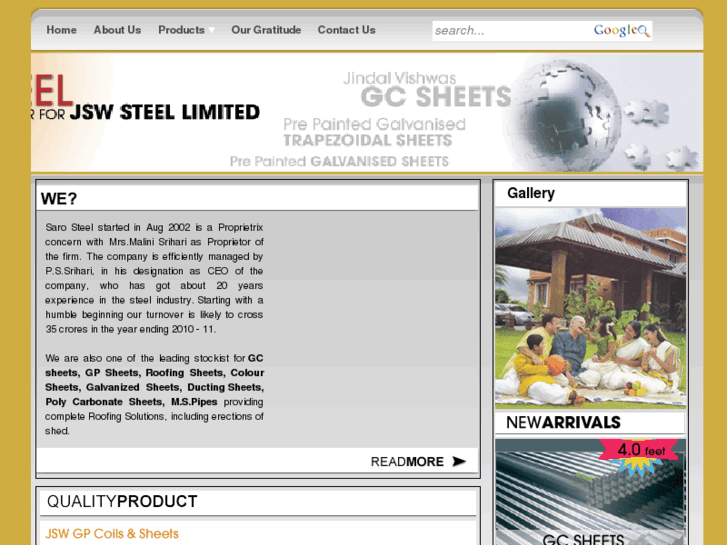
Task: Open the JSW GP Coils & Sheets link
Action: coord(112,534)
